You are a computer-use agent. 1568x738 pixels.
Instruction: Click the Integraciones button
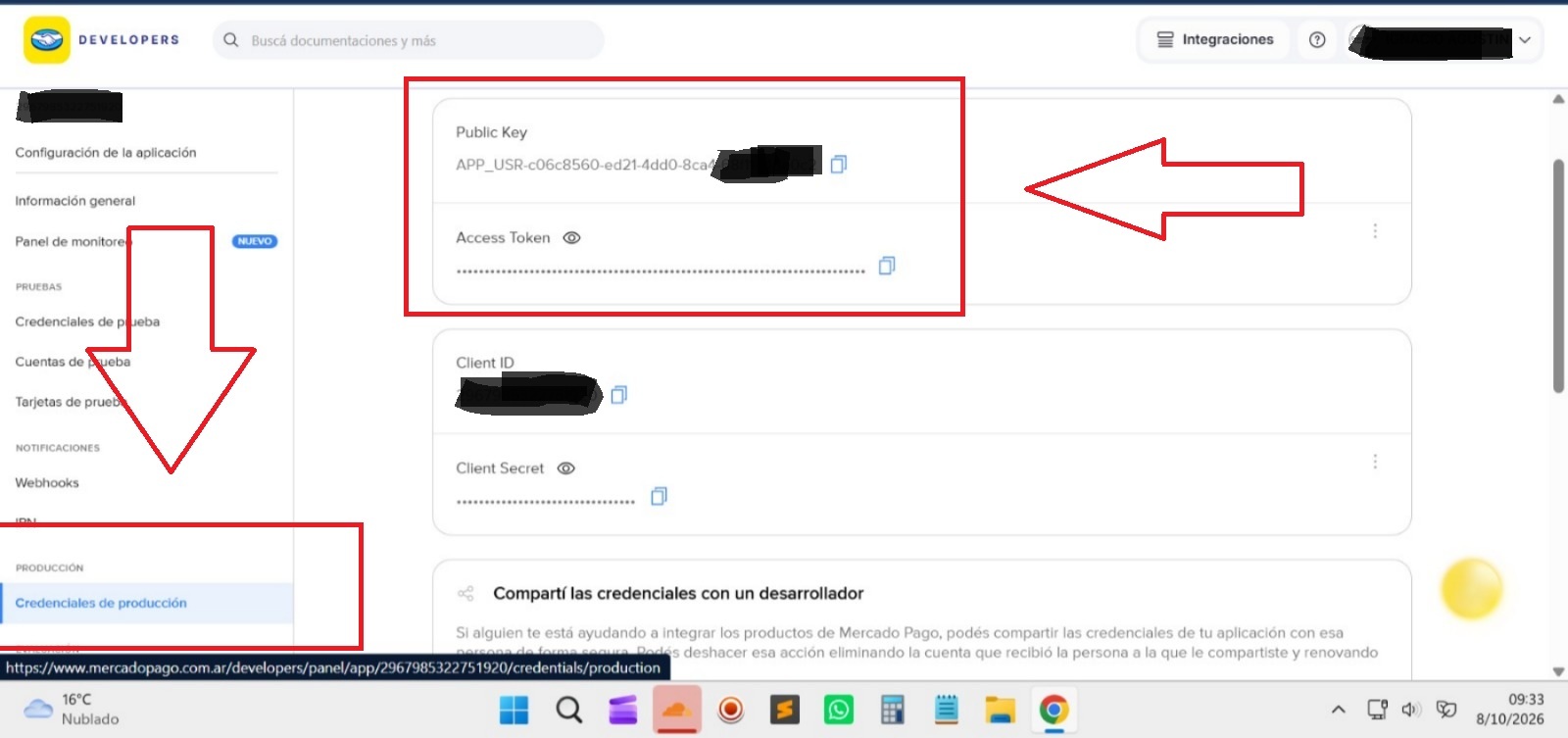click(x=1215, y=40)
